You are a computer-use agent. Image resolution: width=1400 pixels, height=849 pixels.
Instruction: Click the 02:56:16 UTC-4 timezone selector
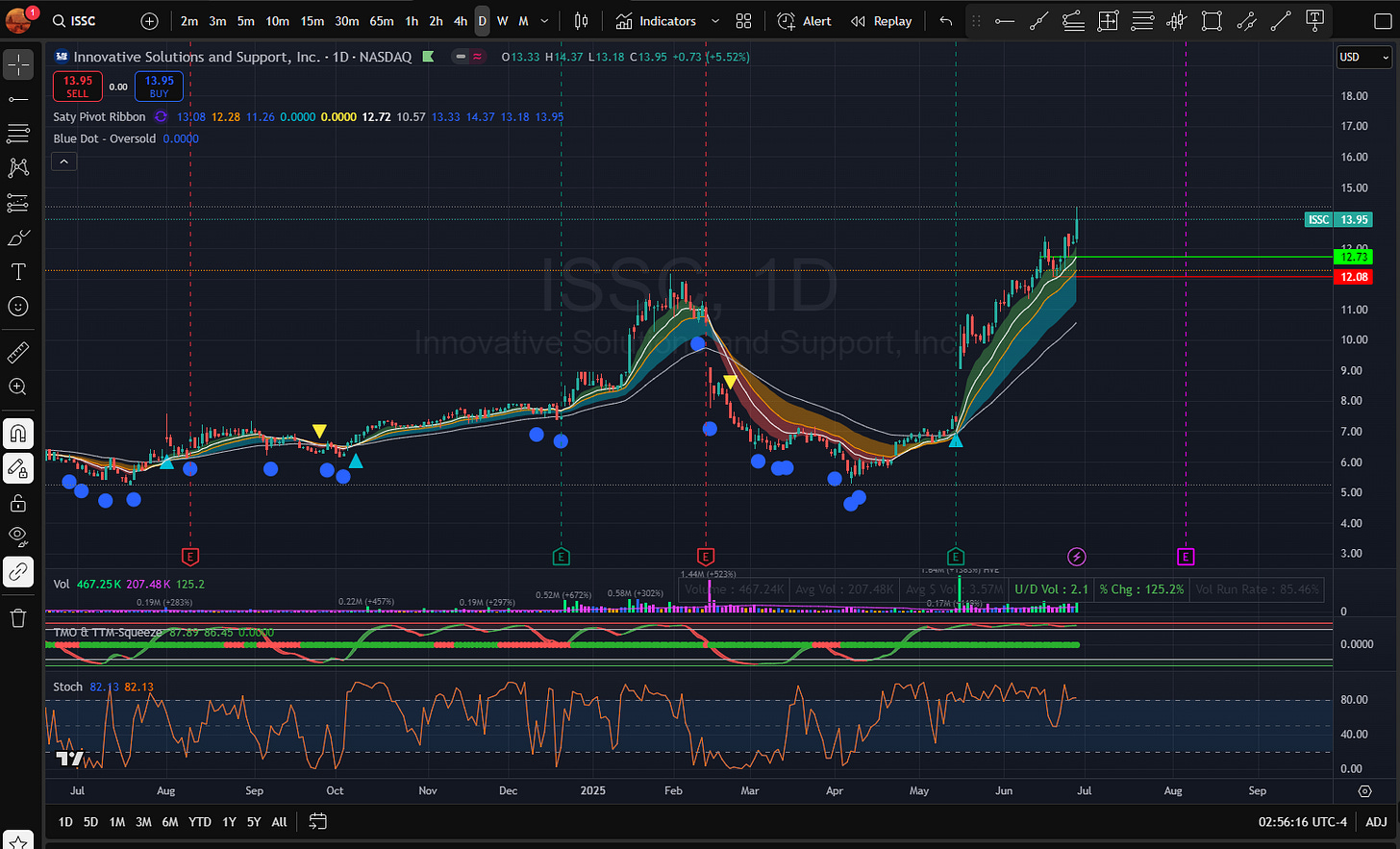click(1302, 822)
